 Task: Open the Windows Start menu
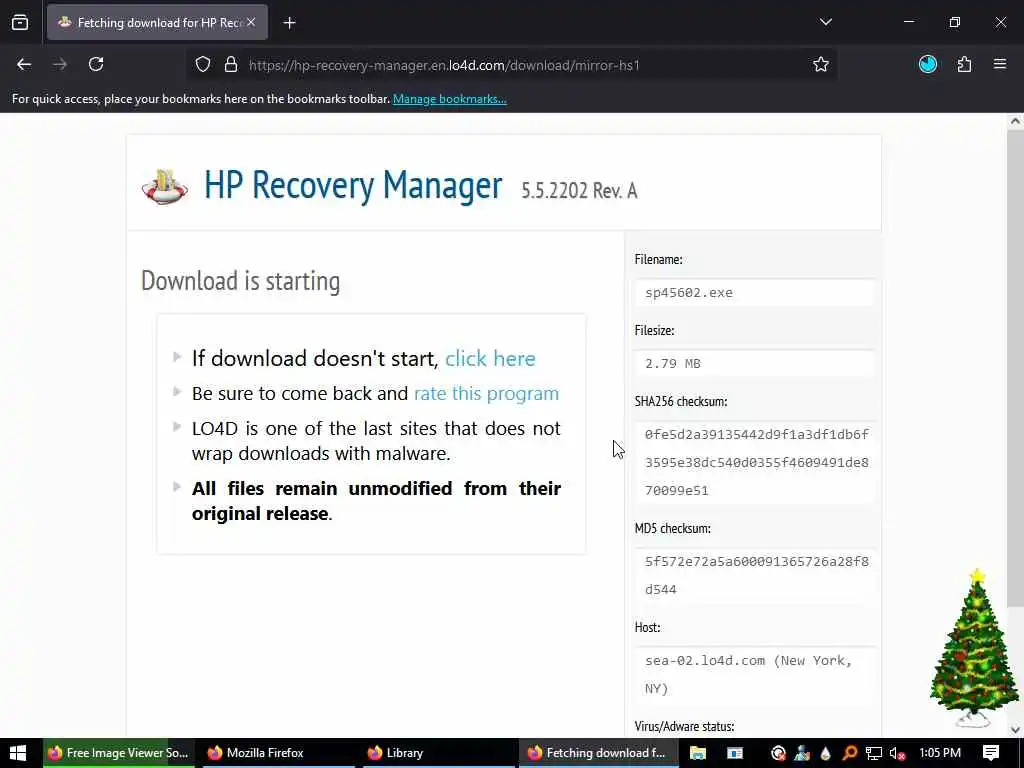pos(18,753)
